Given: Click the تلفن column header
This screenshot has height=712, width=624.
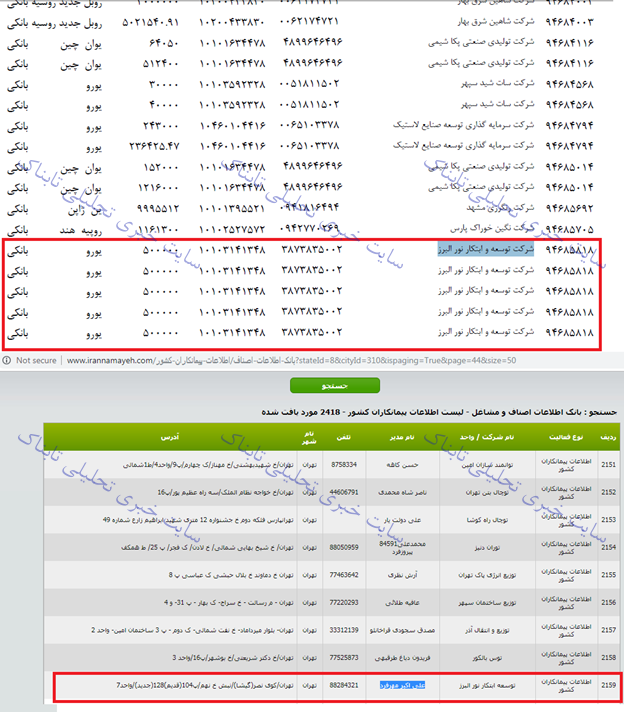Looking at the screenshot, I should [x=341, y=438].
